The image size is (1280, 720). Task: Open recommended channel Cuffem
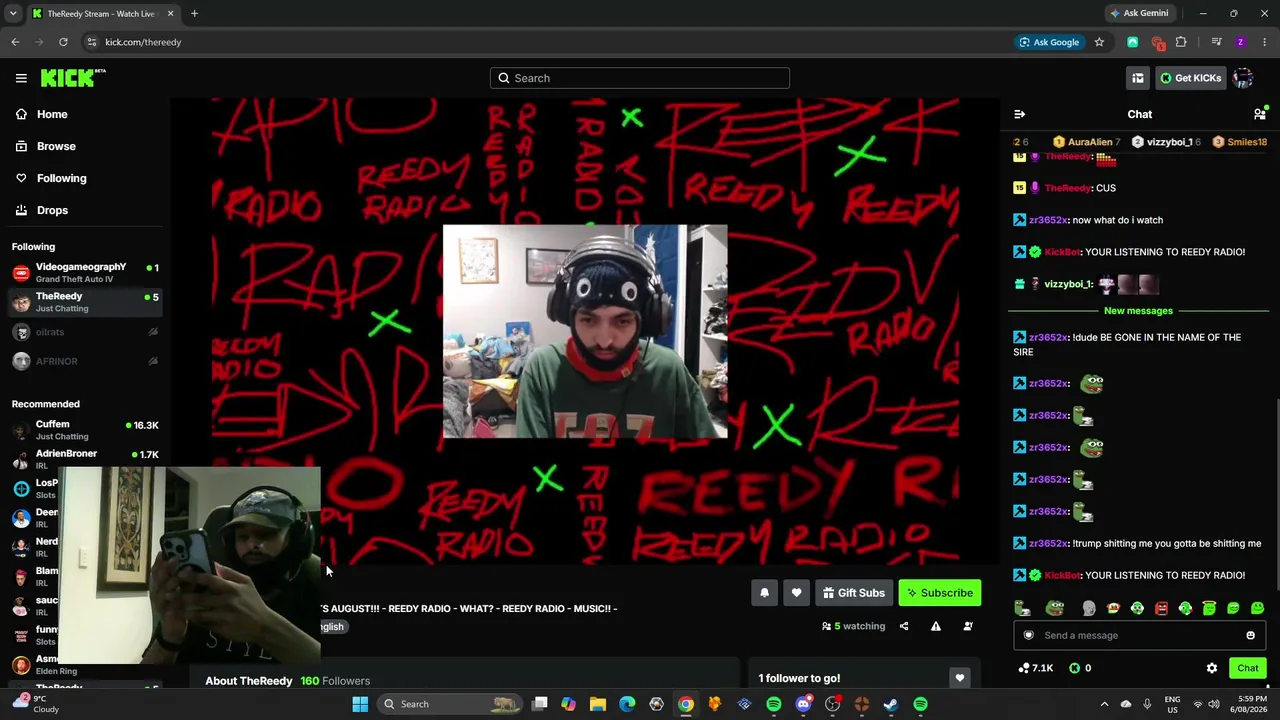(85, 430)
